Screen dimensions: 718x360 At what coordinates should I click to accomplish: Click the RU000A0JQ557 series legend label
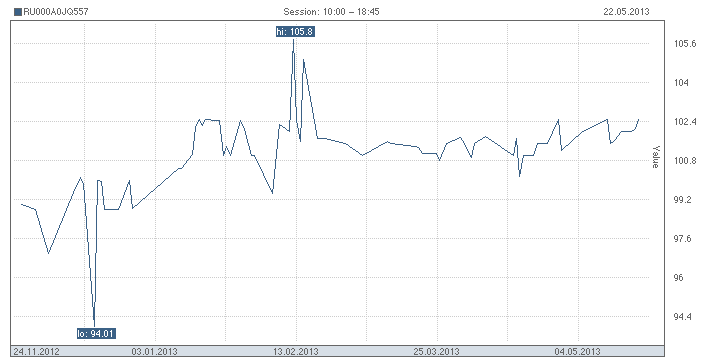(x=55, y=12)
